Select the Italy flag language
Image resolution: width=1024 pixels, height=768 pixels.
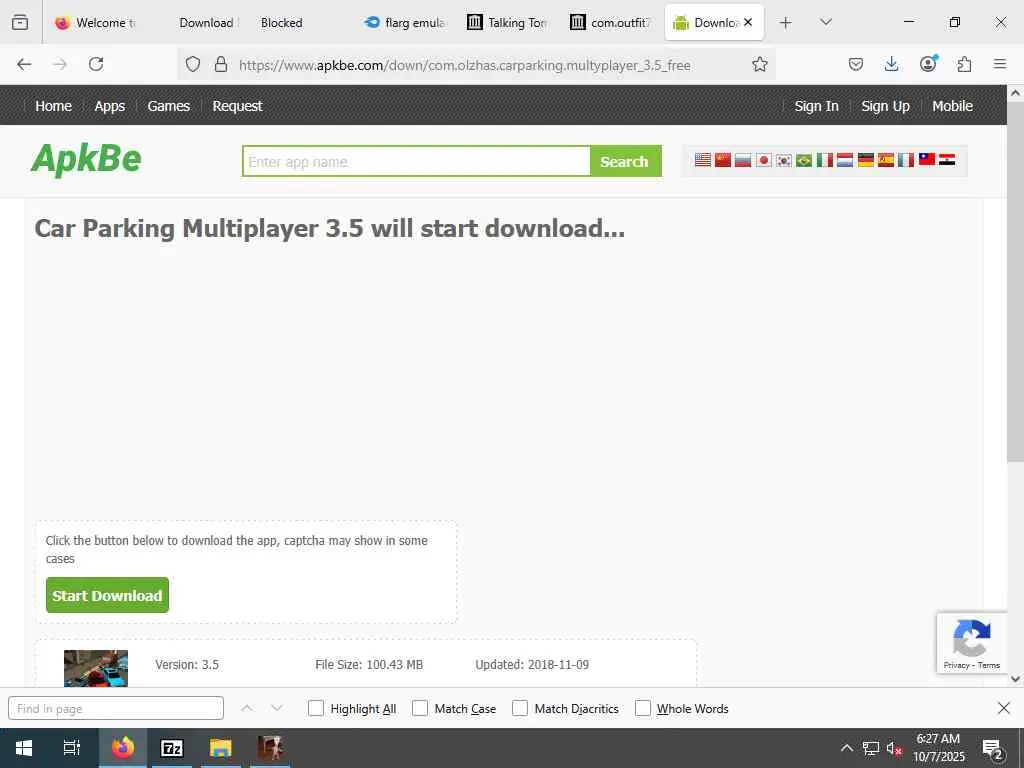(825, 160)
